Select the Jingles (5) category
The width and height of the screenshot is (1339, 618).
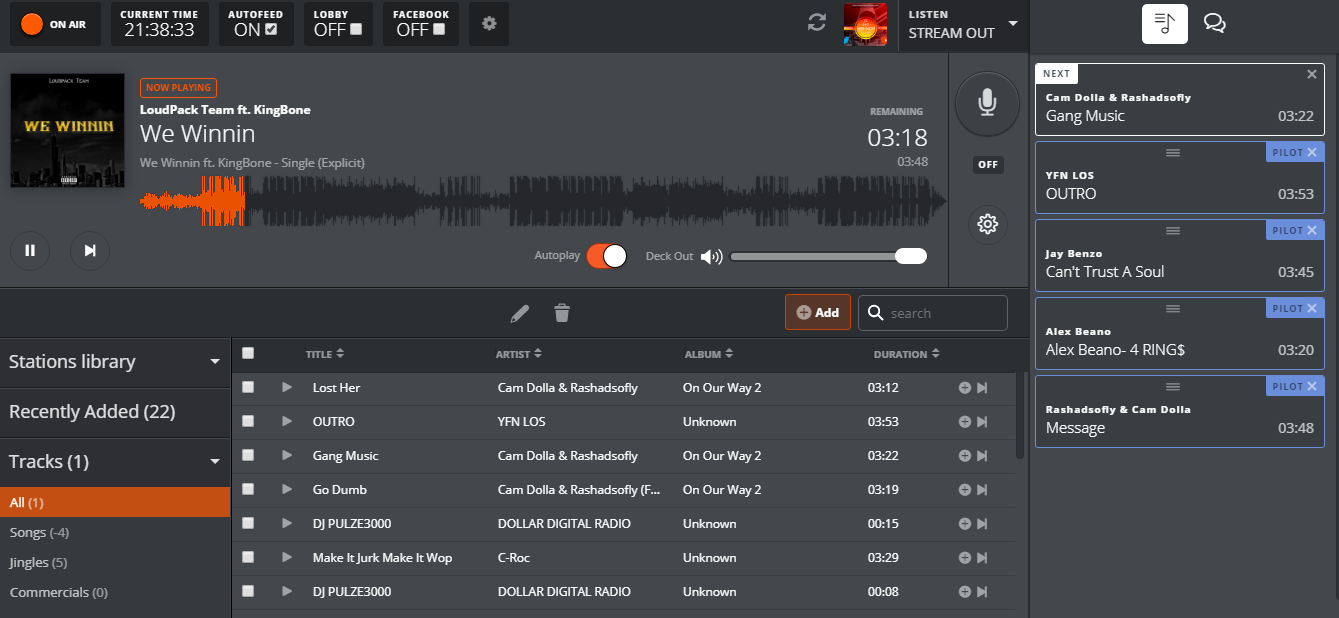click(x=39, y=562)
